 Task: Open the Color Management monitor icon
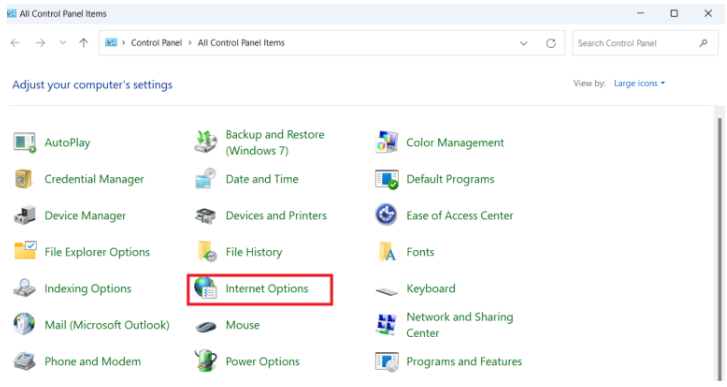pyautogui.click(x=386, y=142)
